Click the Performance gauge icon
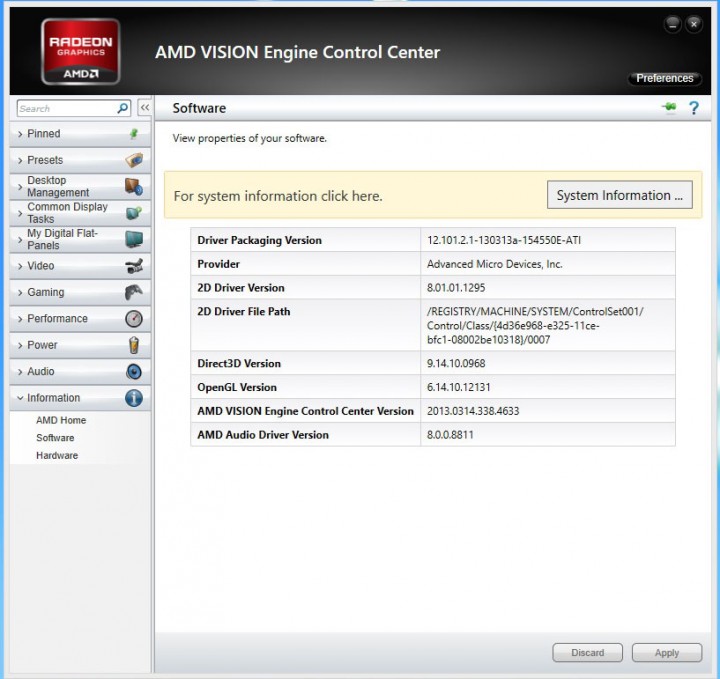The width and height of the screenshot is (720, 679). tap(134, 319)
